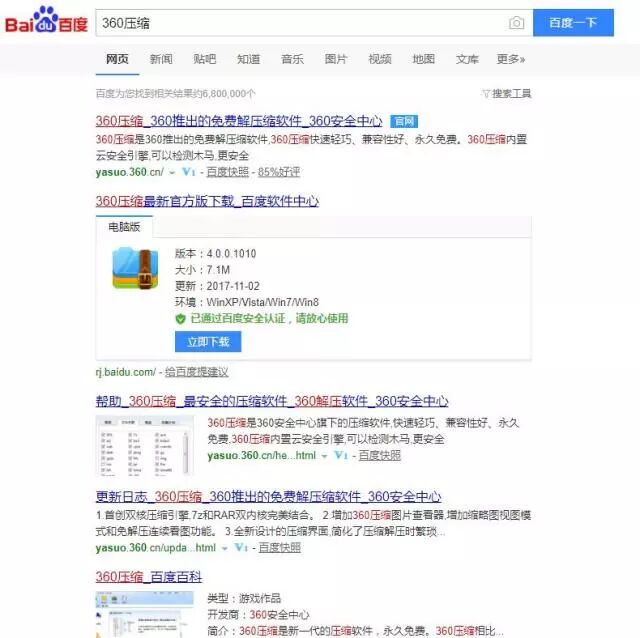Open 百度快照 beside yasuo.360.cn/upda...html
640x638 pixels.
280,548
